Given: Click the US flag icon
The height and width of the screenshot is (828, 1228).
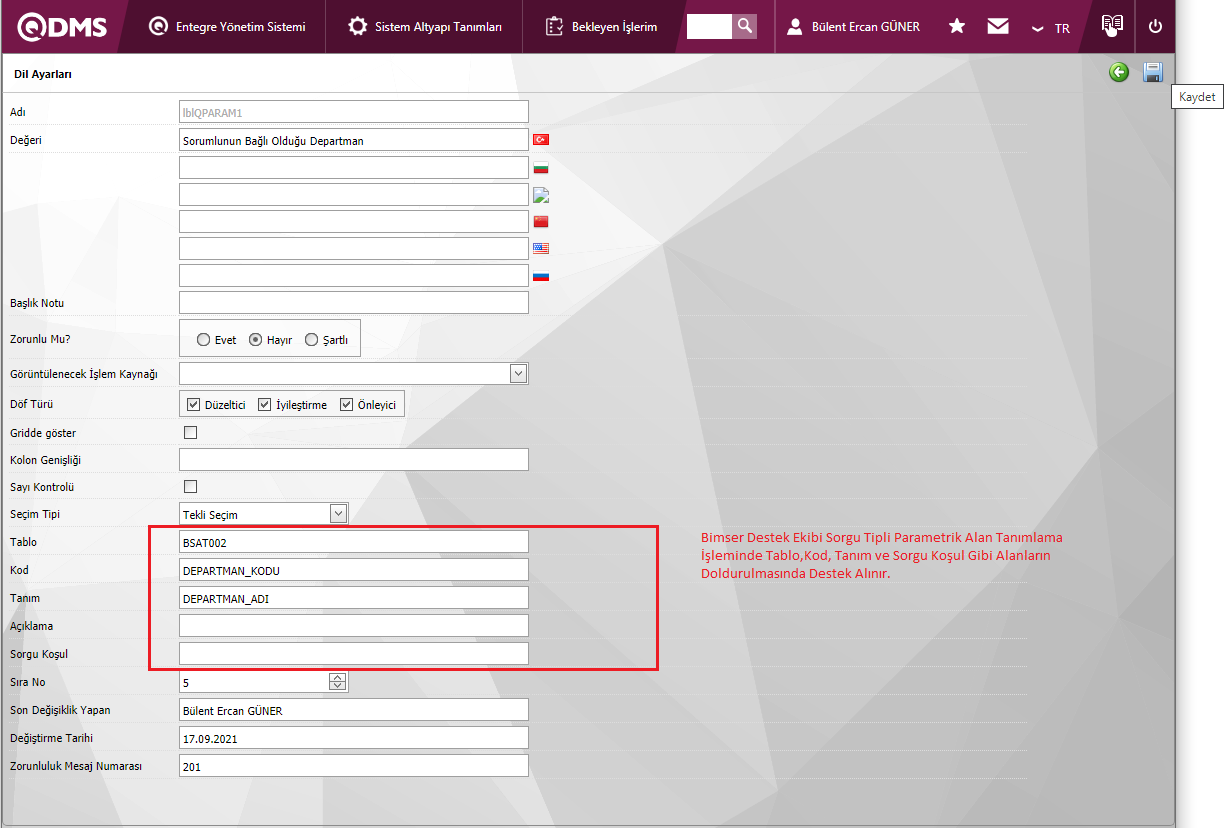Looking at the screenshot, I should tap(541, 248).
